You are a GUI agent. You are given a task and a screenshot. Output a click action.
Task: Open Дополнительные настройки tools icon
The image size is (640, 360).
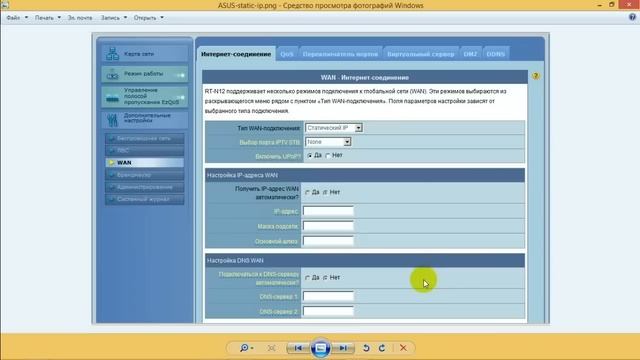112,120
